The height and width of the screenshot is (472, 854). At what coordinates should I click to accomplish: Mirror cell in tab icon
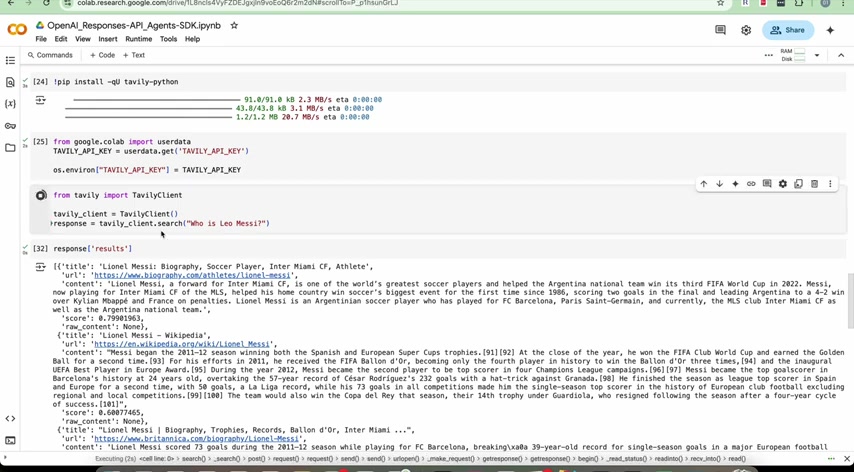coord(798,184)
